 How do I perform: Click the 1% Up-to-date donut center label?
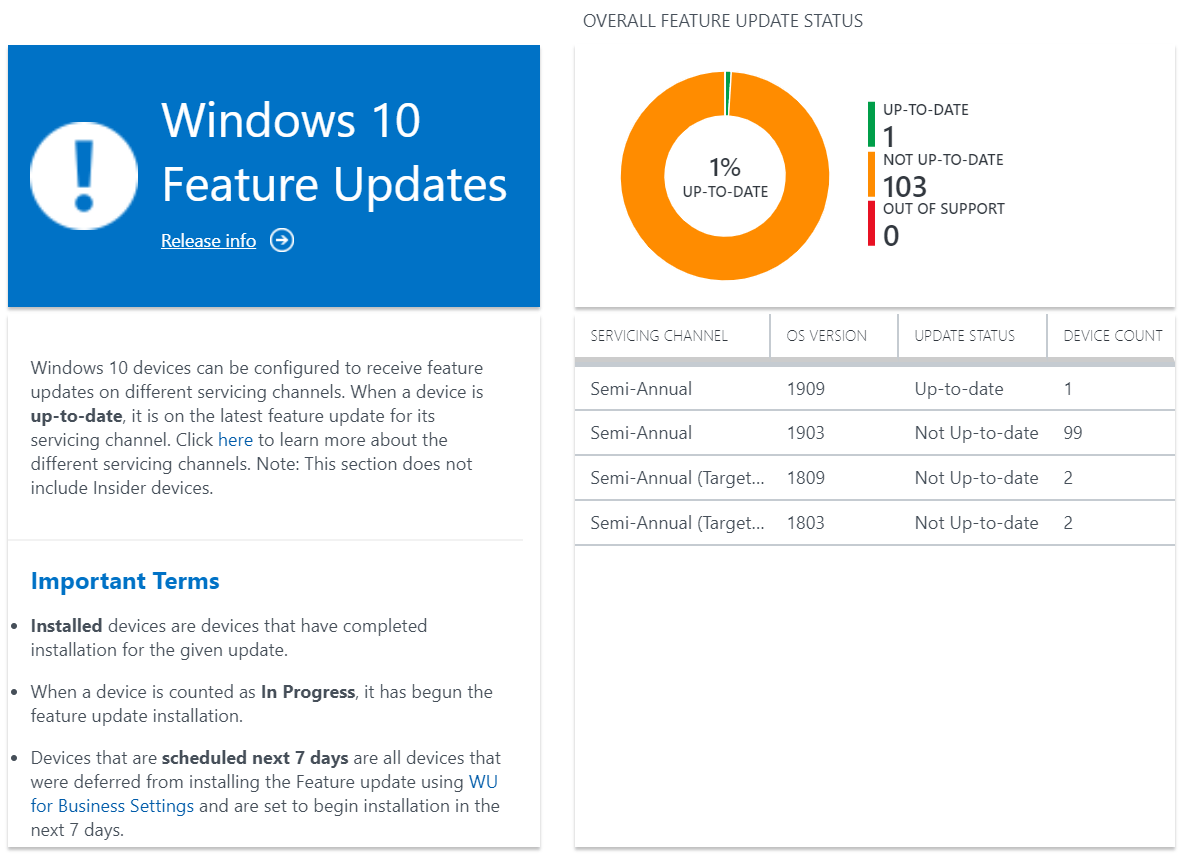pyautogui.click(x=724, y=175)
